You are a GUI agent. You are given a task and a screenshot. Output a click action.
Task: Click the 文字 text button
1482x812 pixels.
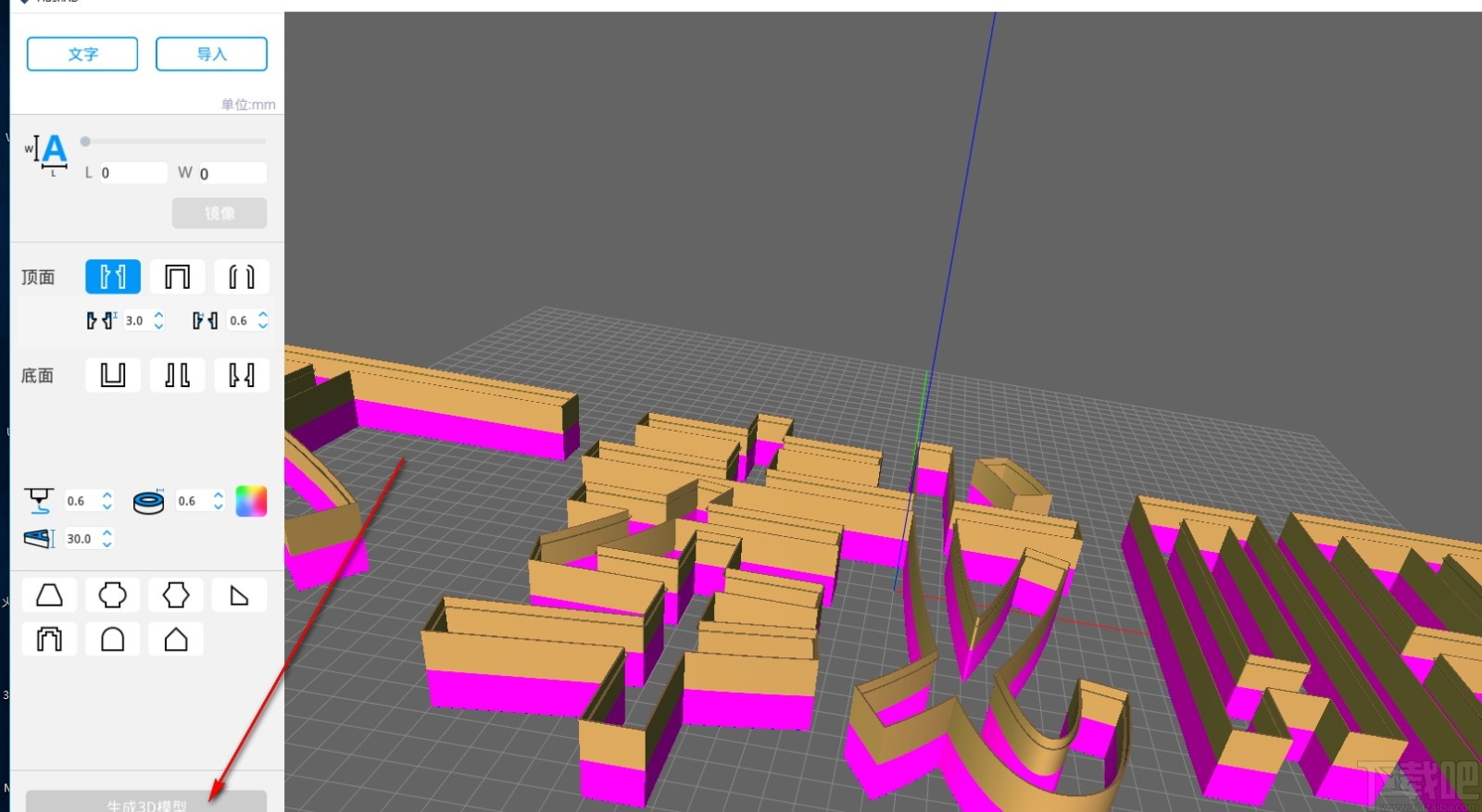tap(82, 54)
